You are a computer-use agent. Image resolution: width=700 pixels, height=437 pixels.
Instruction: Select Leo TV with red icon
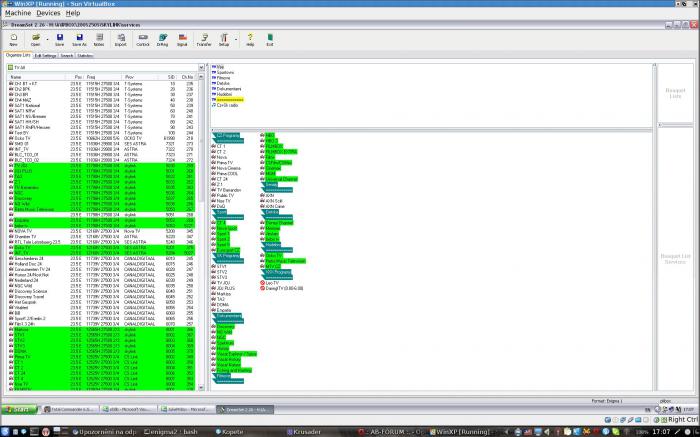(x=272, y=283)
